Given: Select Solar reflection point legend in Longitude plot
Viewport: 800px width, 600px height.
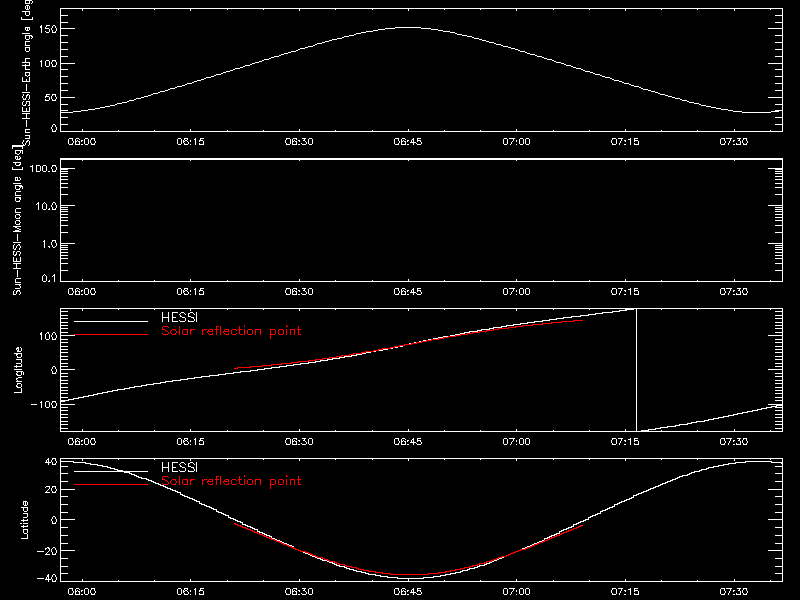Looking at the screenshot, I should (231, 331).
